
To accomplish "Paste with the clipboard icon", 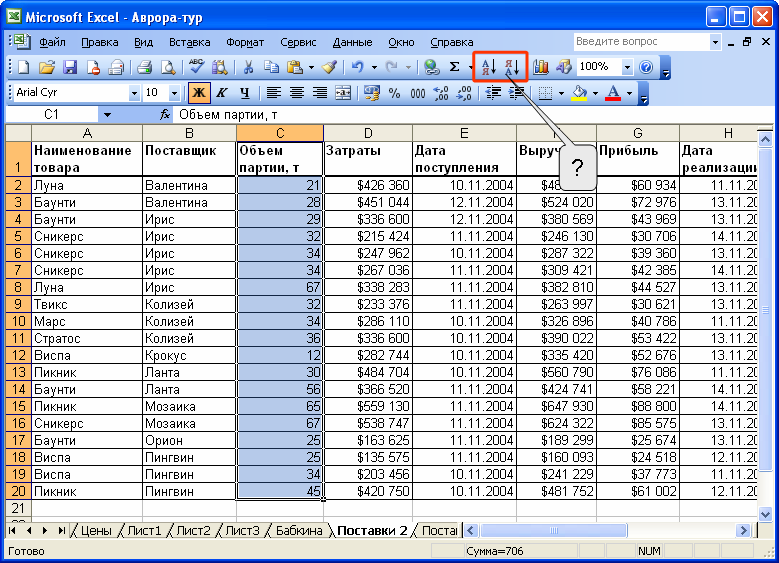I will pyautogui.click(x=295, y=67).
